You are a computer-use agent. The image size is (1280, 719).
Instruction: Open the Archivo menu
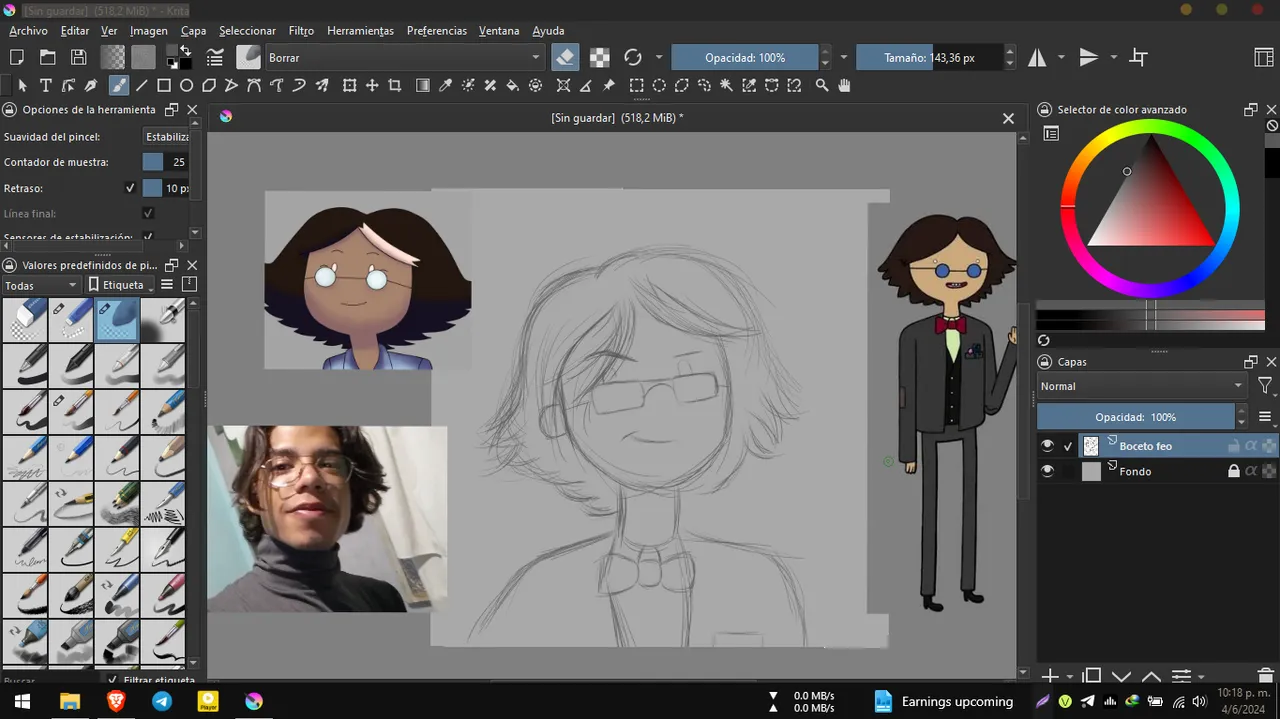[28, 31]
